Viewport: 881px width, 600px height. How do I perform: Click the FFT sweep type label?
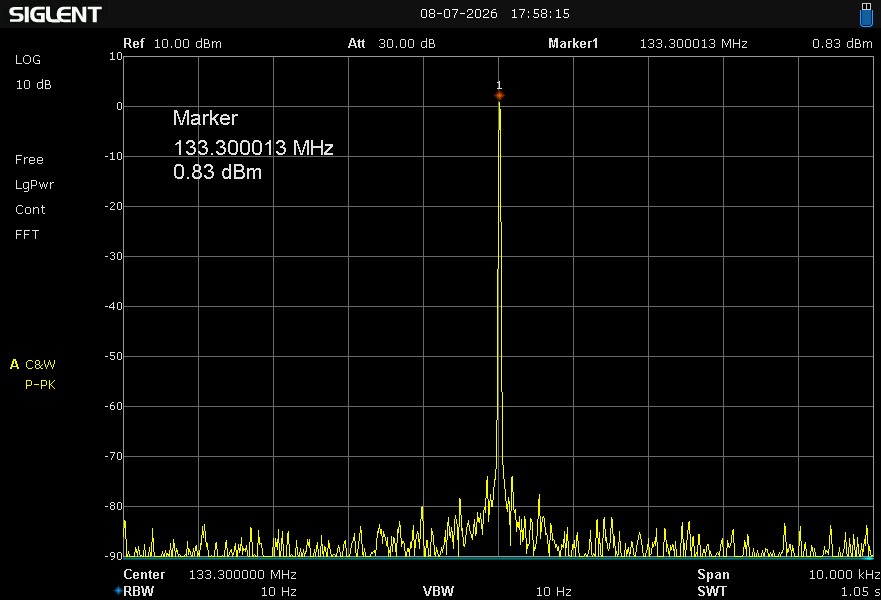coord(27,235)
